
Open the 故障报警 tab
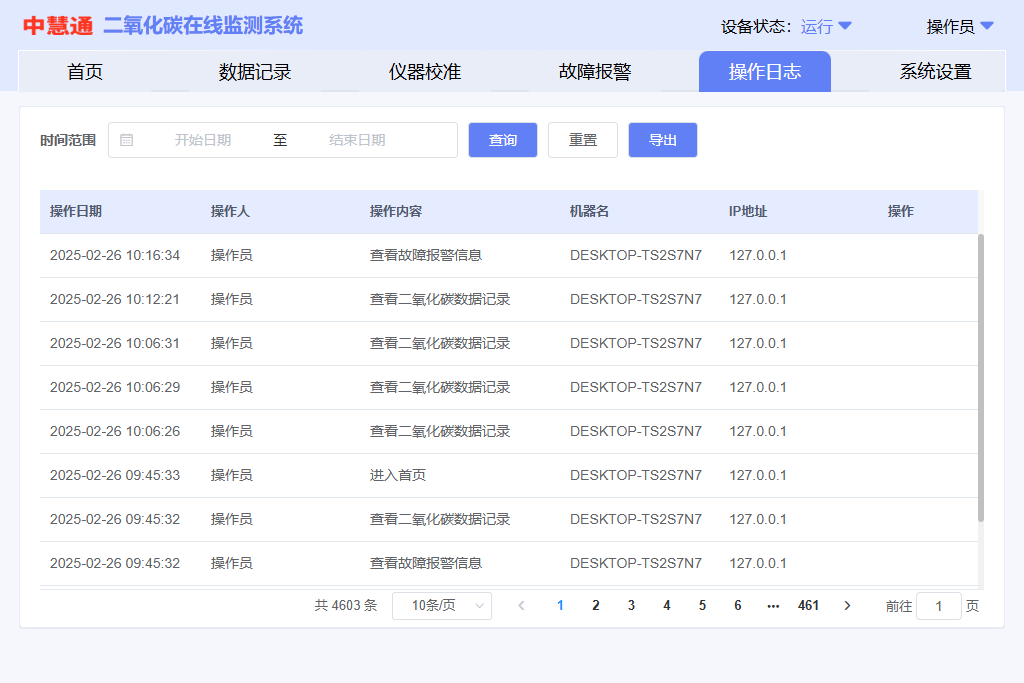point(595,72)
